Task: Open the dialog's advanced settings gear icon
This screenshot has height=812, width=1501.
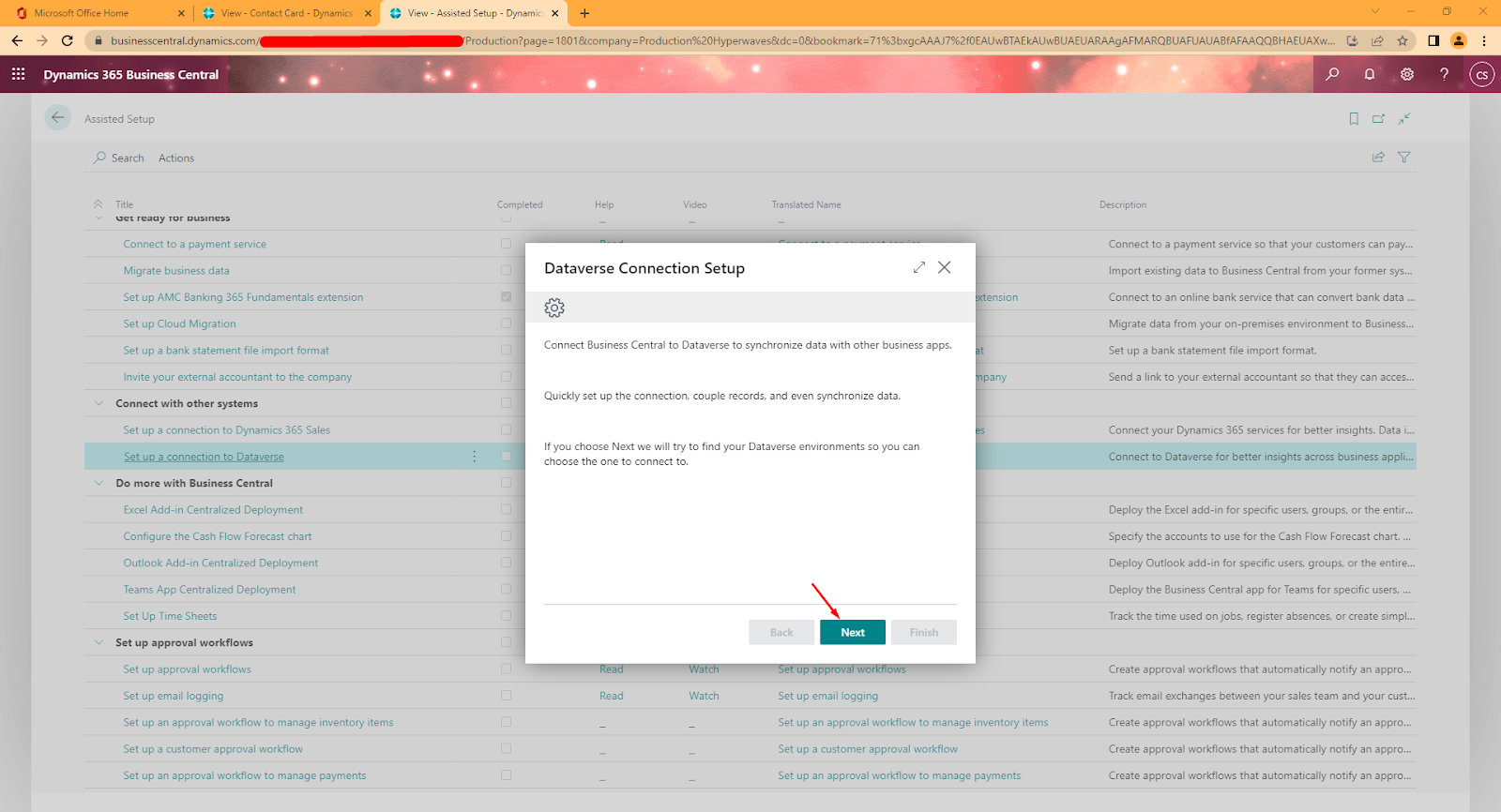Action: pos(554,308)
